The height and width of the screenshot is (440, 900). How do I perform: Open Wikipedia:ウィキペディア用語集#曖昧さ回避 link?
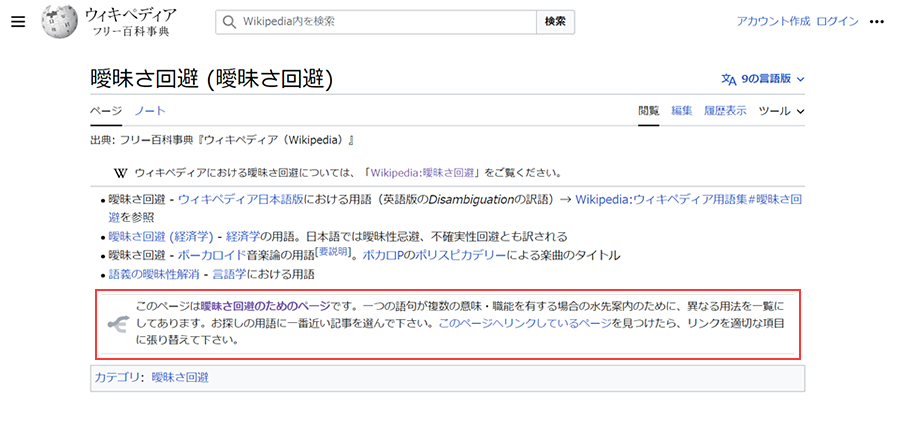pos(688,200)
